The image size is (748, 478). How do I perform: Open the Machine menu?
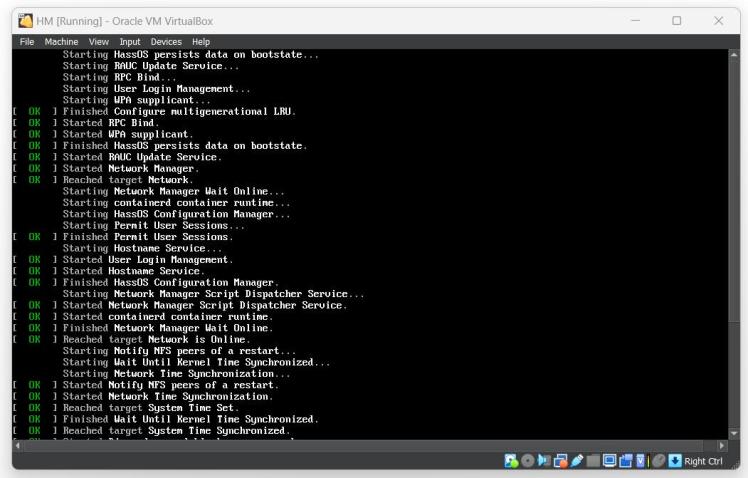(x=61, y=42)
